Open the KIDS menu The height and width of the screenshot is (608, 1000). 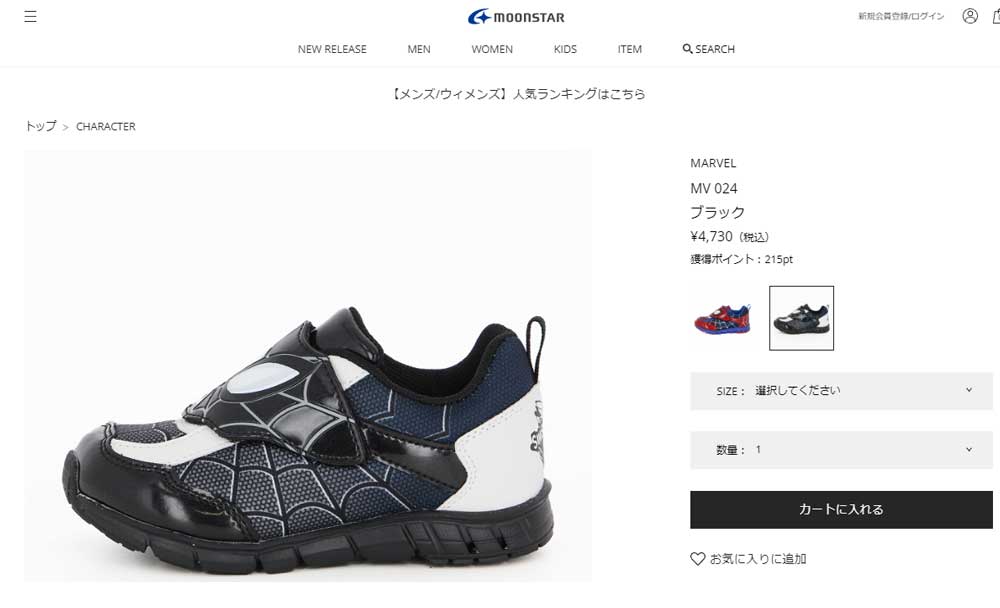tap(565, 49)
